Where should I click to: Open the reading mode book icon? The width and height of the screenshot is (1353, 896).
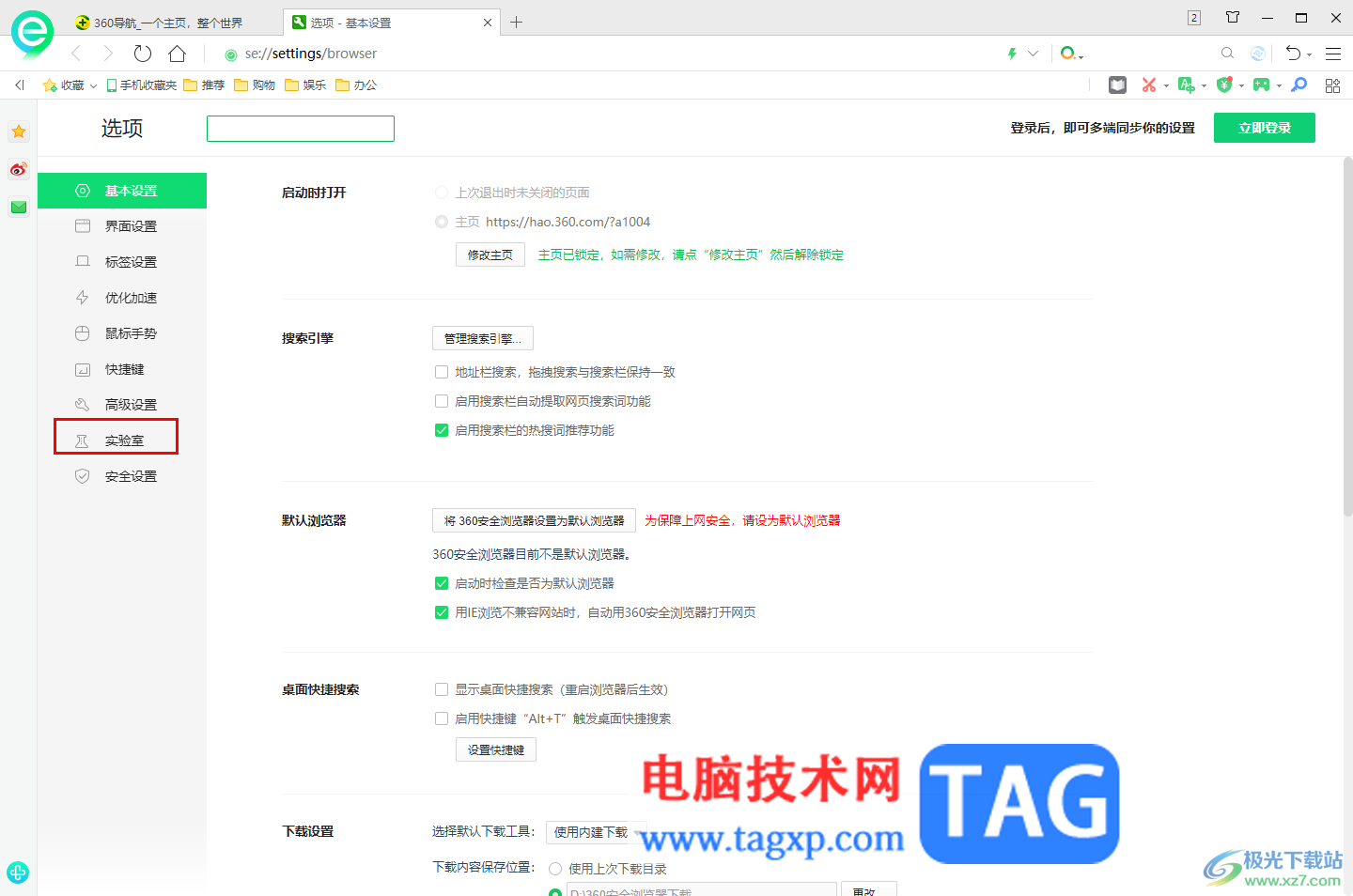pos(1117,85)
